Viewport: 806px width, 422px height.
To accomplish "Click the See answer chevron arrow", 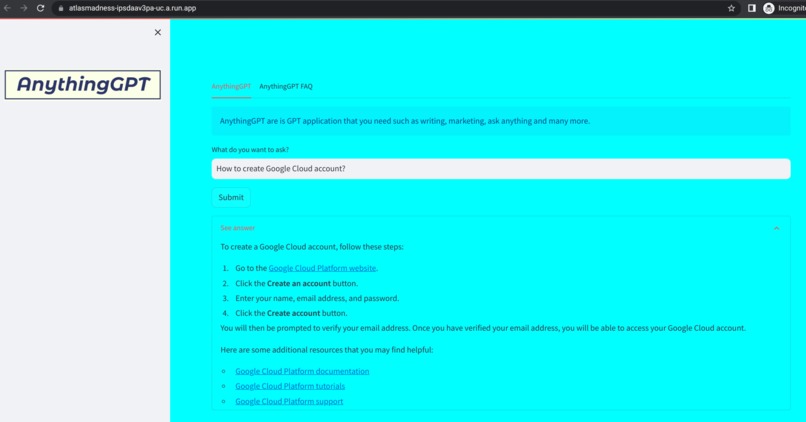I will (777, 228).
